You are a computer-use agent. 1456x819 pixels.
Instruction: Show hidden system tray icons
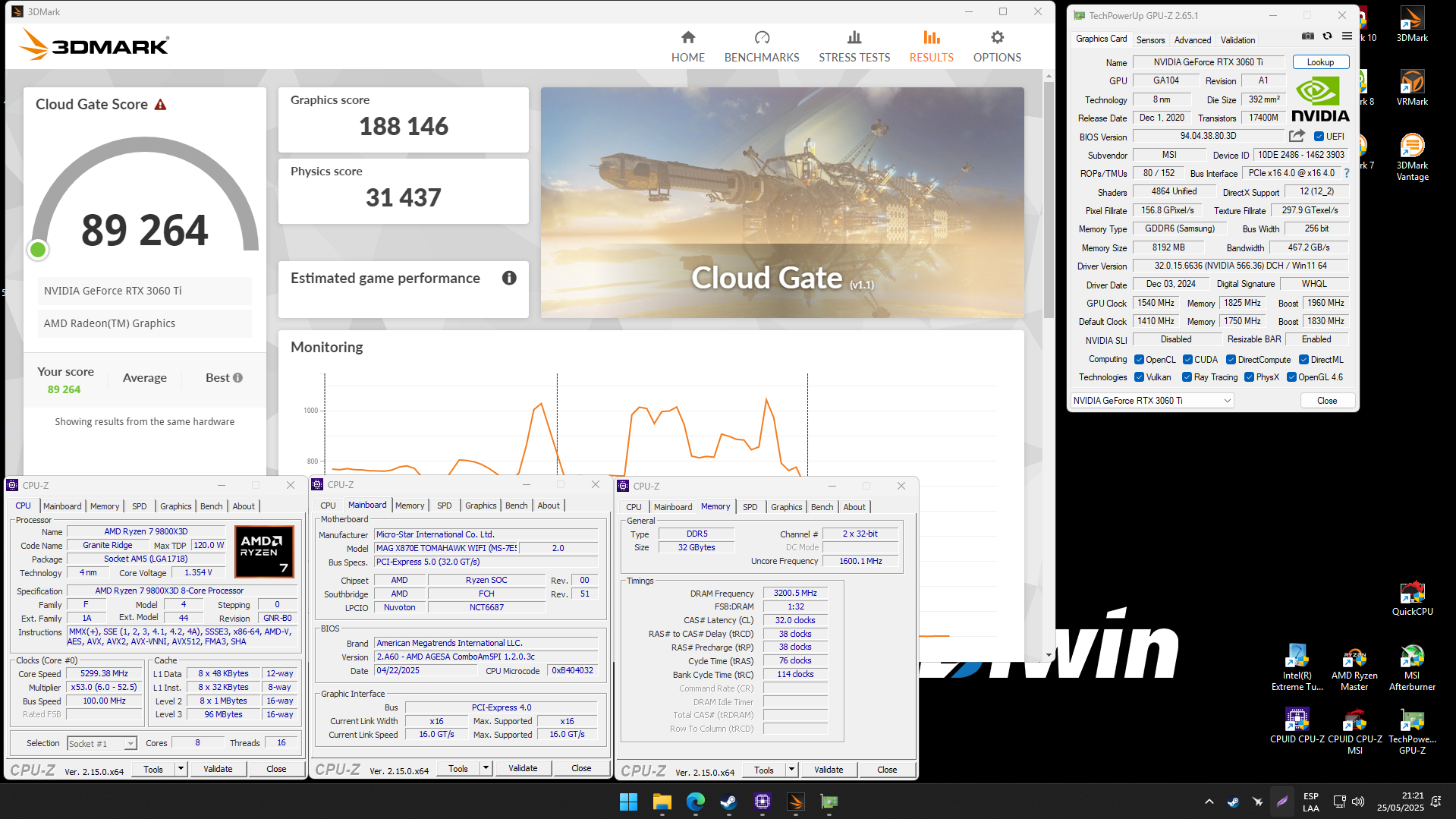1209,802
